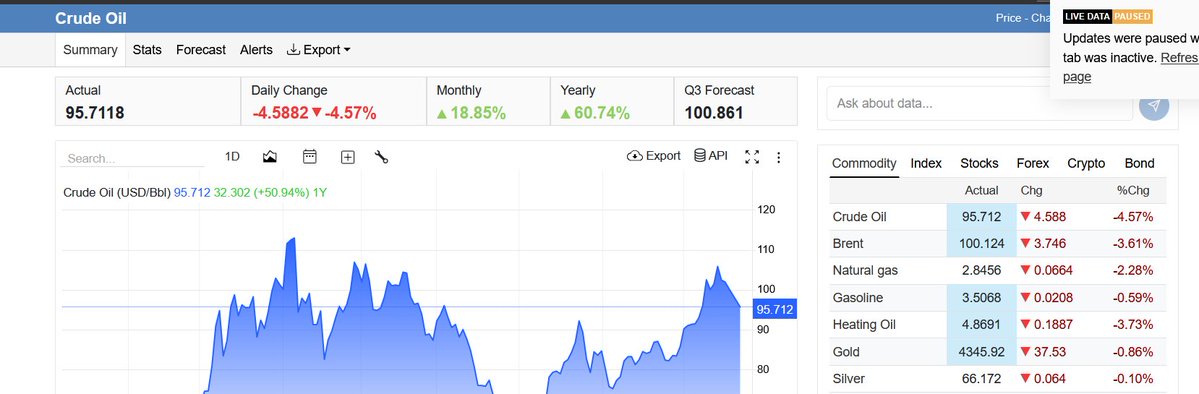
Task: Select the Commodity tab
Action: pos(864,163)
